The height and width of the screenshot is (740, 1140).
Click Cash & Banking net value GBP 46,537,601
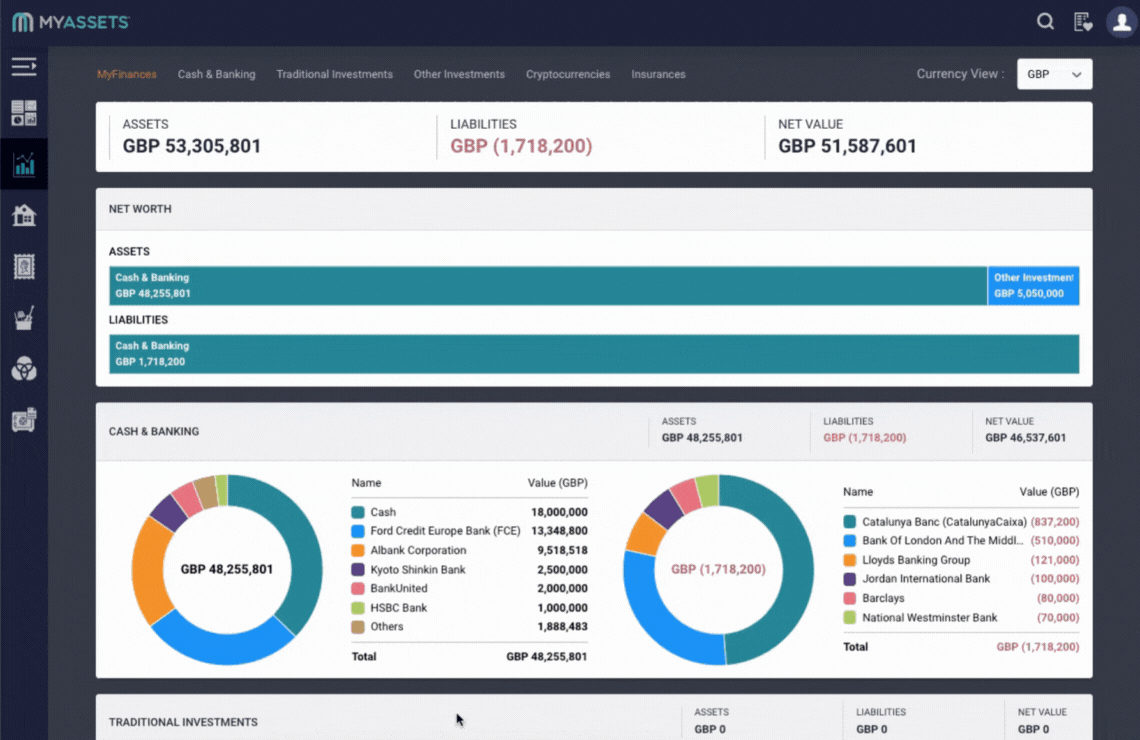[x=1025, y=438]
